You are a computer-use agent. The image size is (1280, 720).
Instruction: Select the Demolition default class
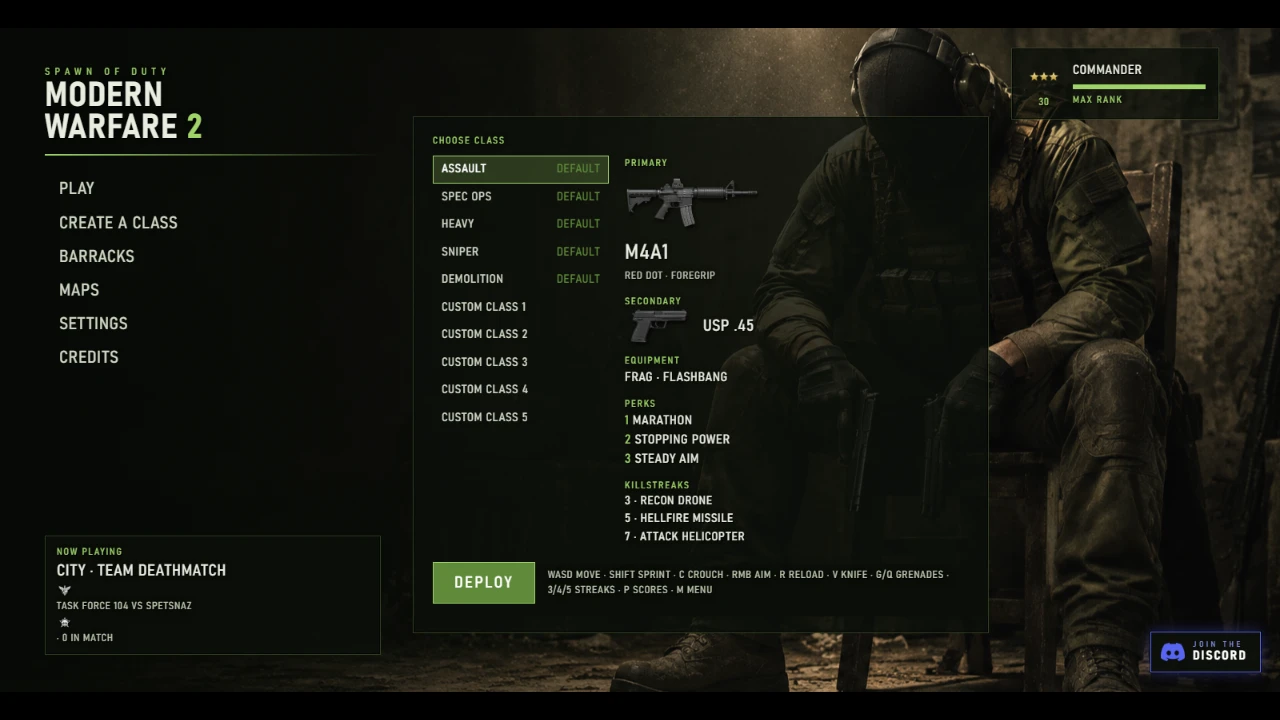[x=520, y=279]
